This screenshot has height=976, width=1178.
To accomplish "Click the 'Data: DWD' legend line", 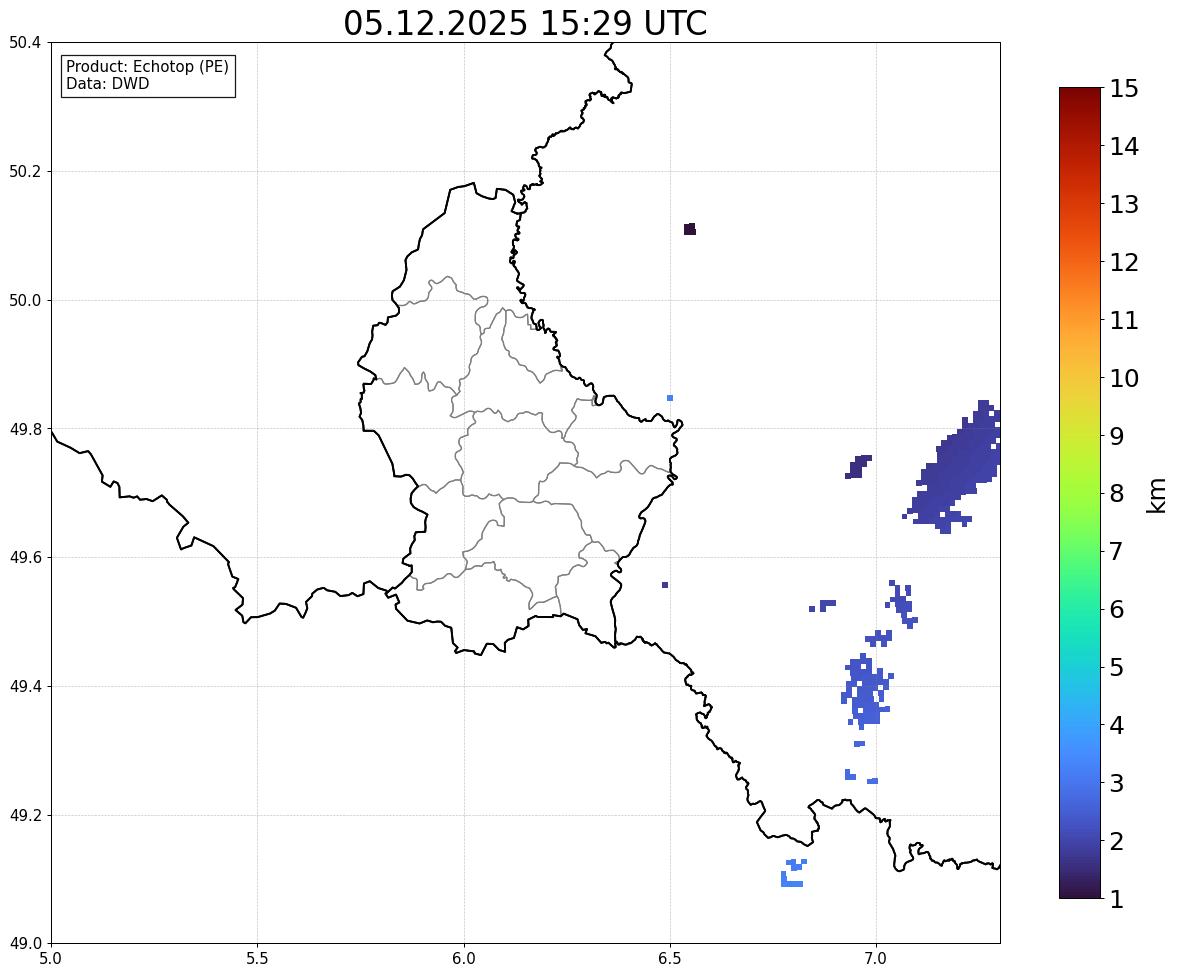I will coord(107,83).
